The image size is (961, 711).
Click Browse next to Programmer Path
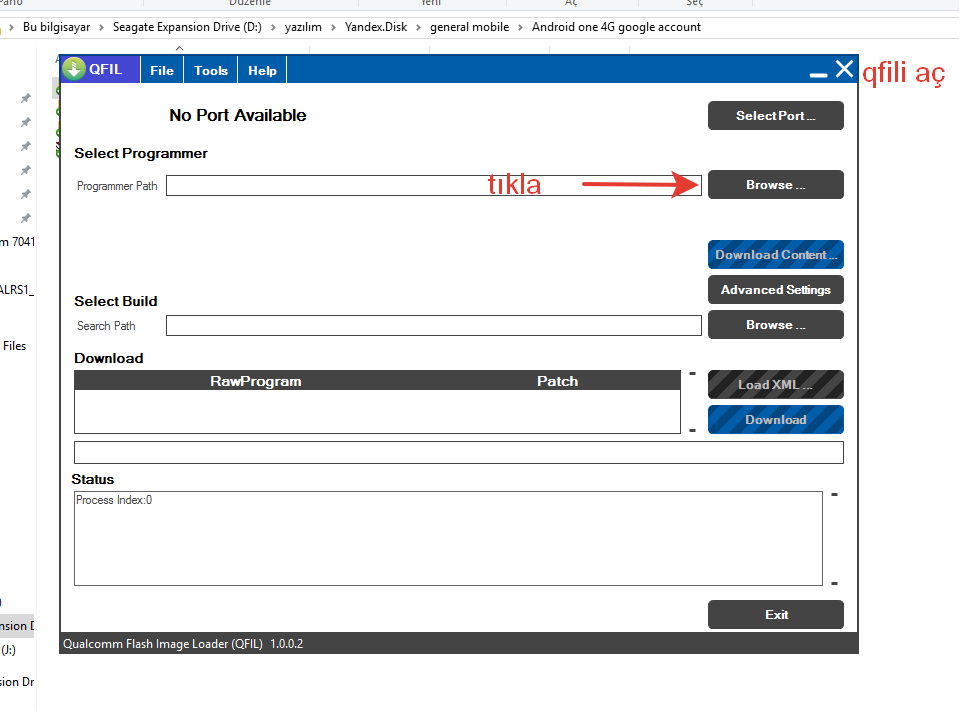tap(775, 184)
